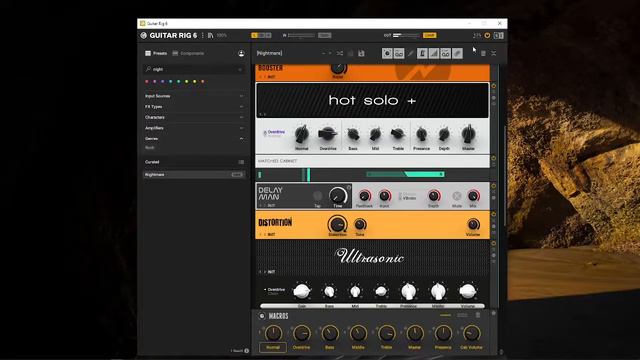Select the Nightmare preset in results

click(194, 175)
